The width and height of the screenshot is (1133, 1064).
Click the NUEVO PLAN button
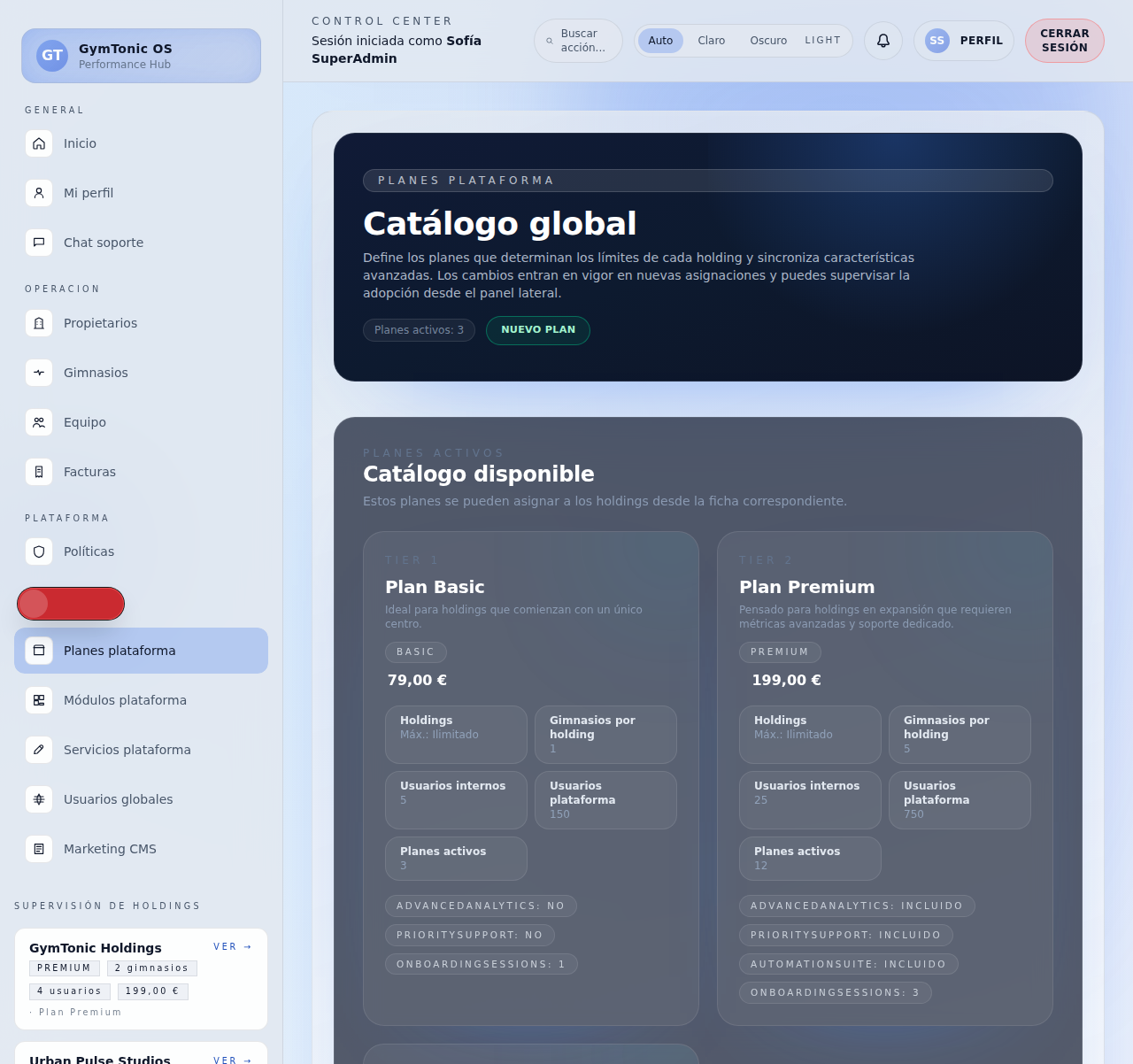point(537,330)
